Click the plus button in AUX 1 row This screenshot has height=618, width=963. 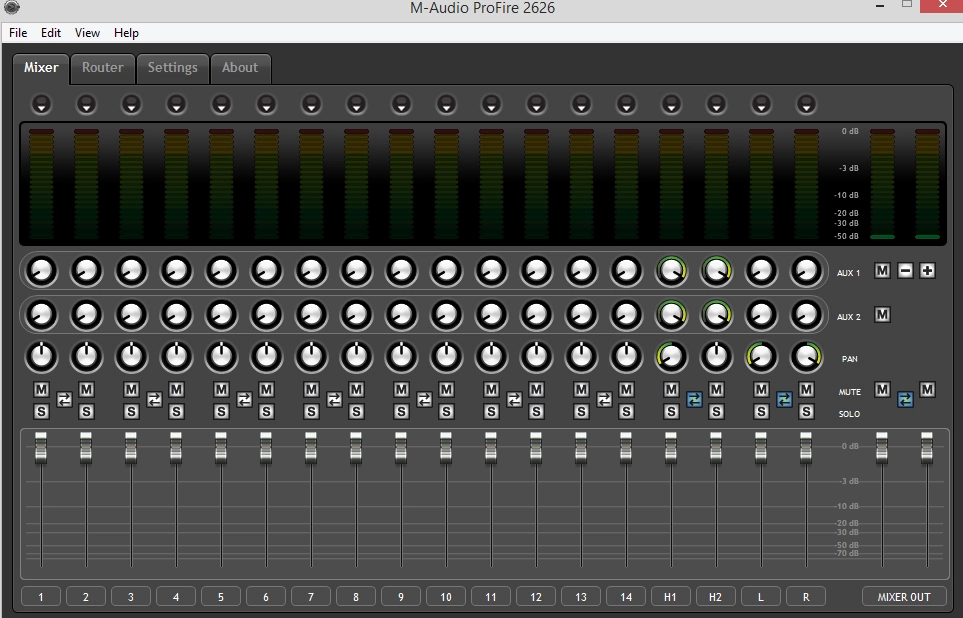[x=927, y=270]
